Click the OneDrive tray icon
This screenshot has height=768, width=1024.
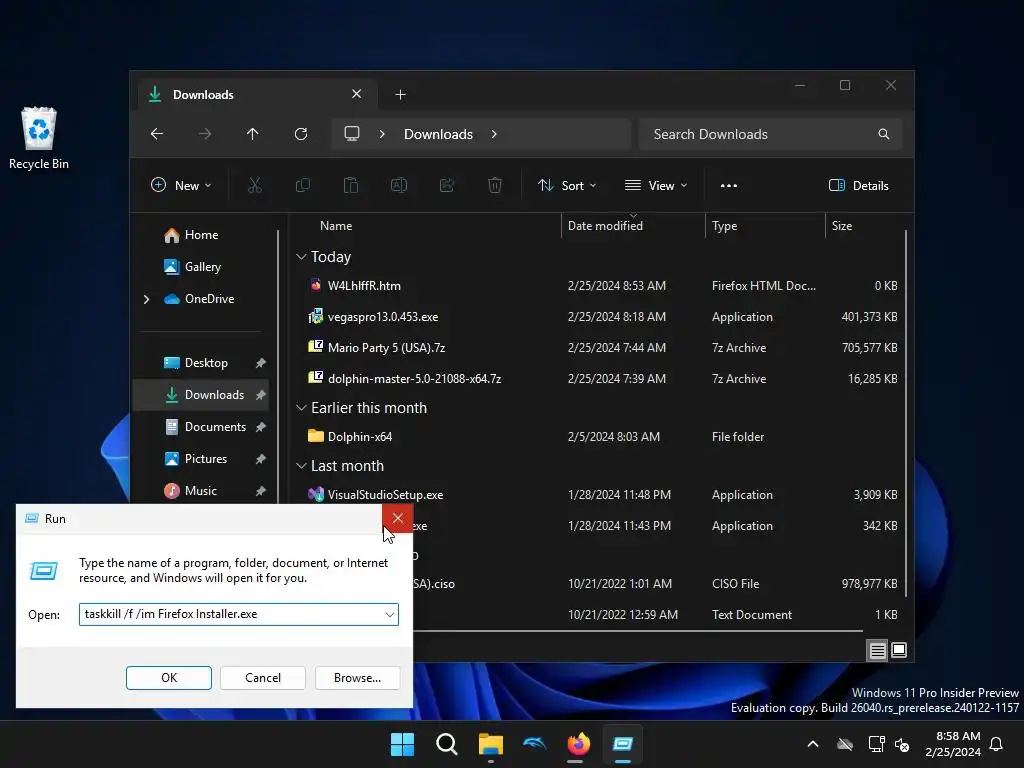coord(845,744)
